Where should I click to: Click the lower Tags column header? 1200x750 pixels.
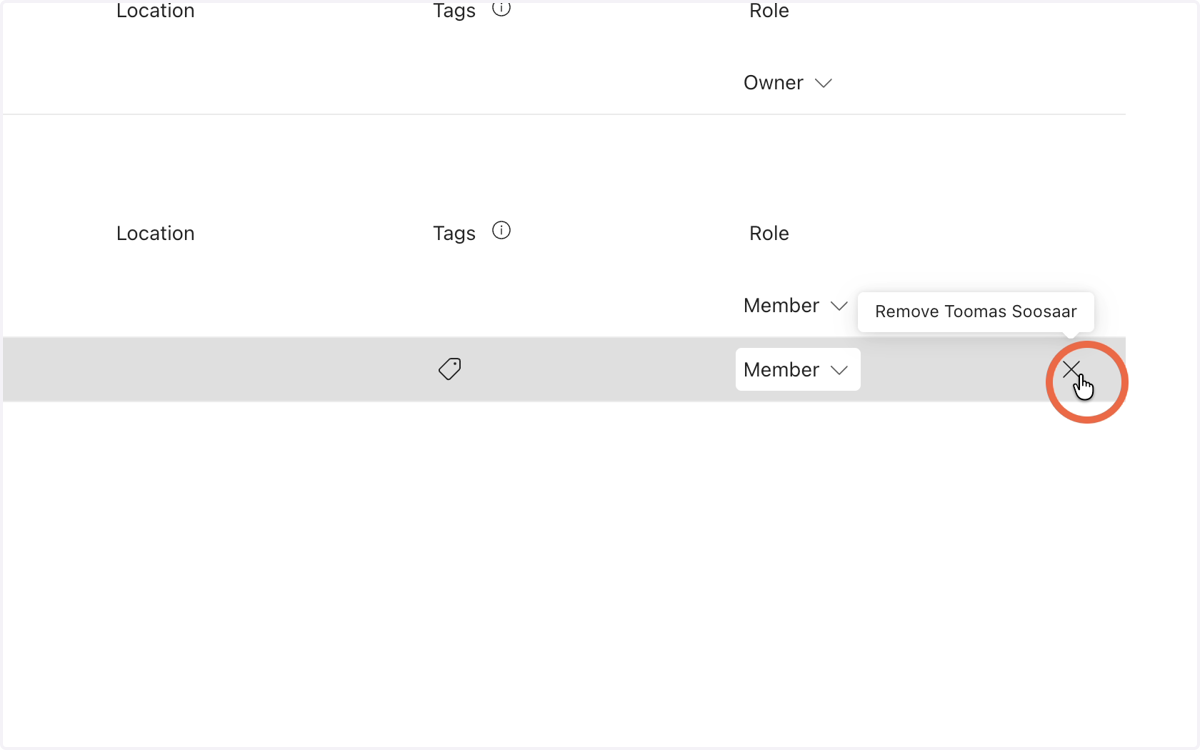[454, 233]
